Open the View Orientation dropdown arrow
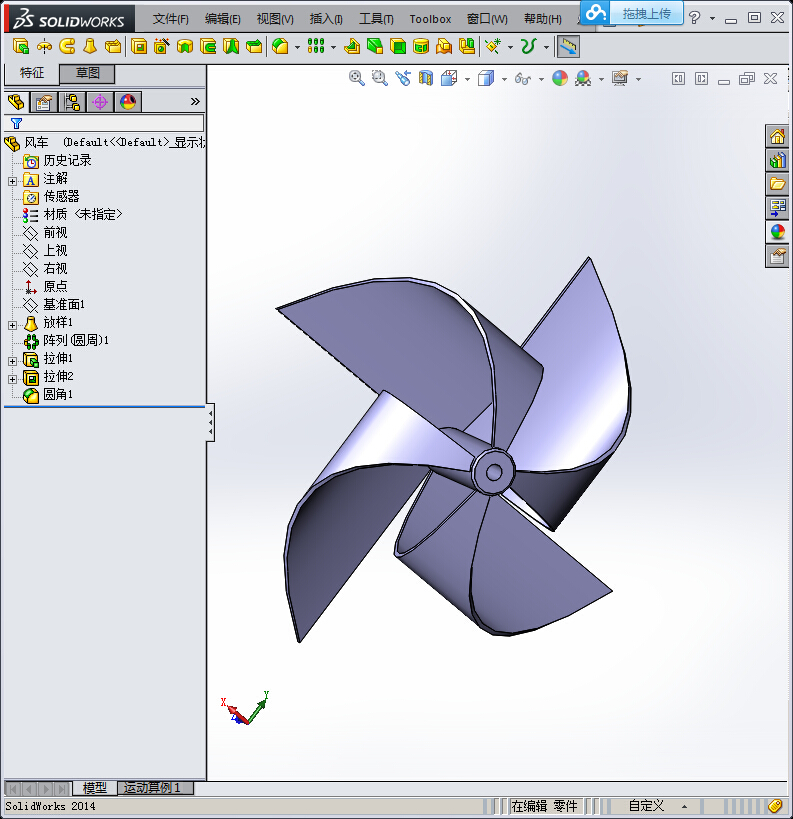Image resolution: width=793 pixels, height=819 pixels. [467, 79]
